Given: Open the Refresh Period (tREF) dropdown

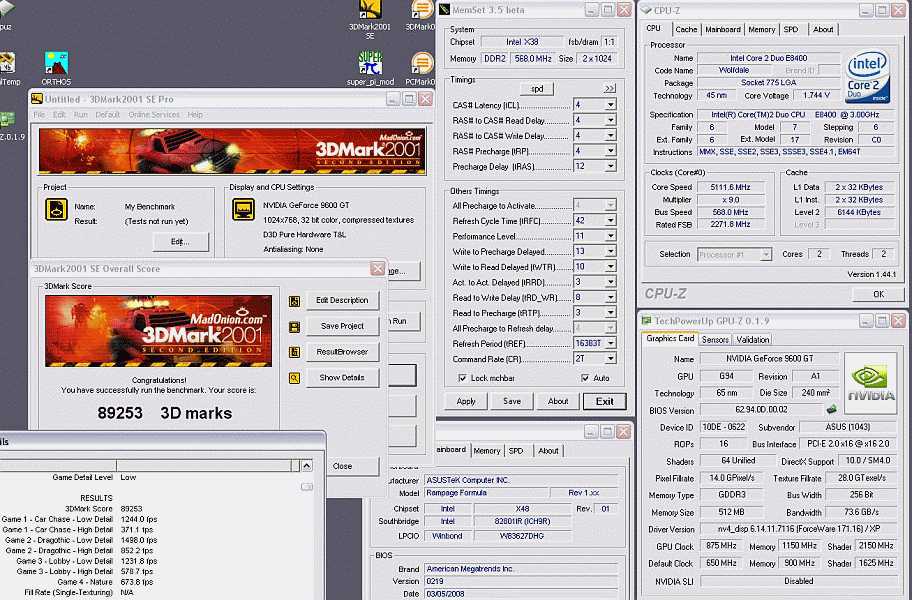Looking at the screenshot, I should click(x=610, y=344).
